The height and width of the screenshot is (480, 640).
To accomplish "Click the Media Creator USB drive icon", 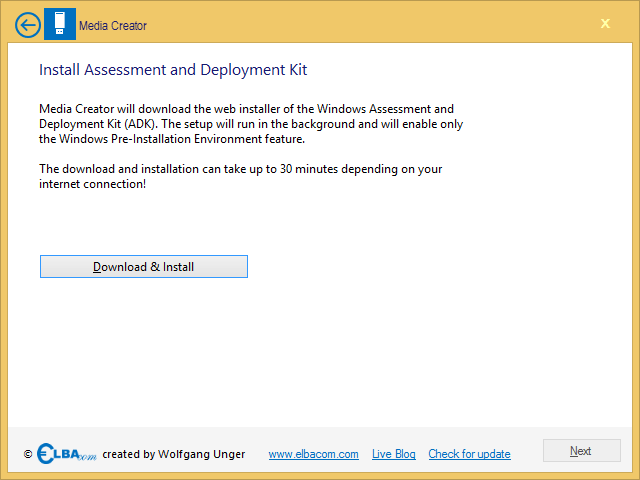I will (x=60, y=24).
